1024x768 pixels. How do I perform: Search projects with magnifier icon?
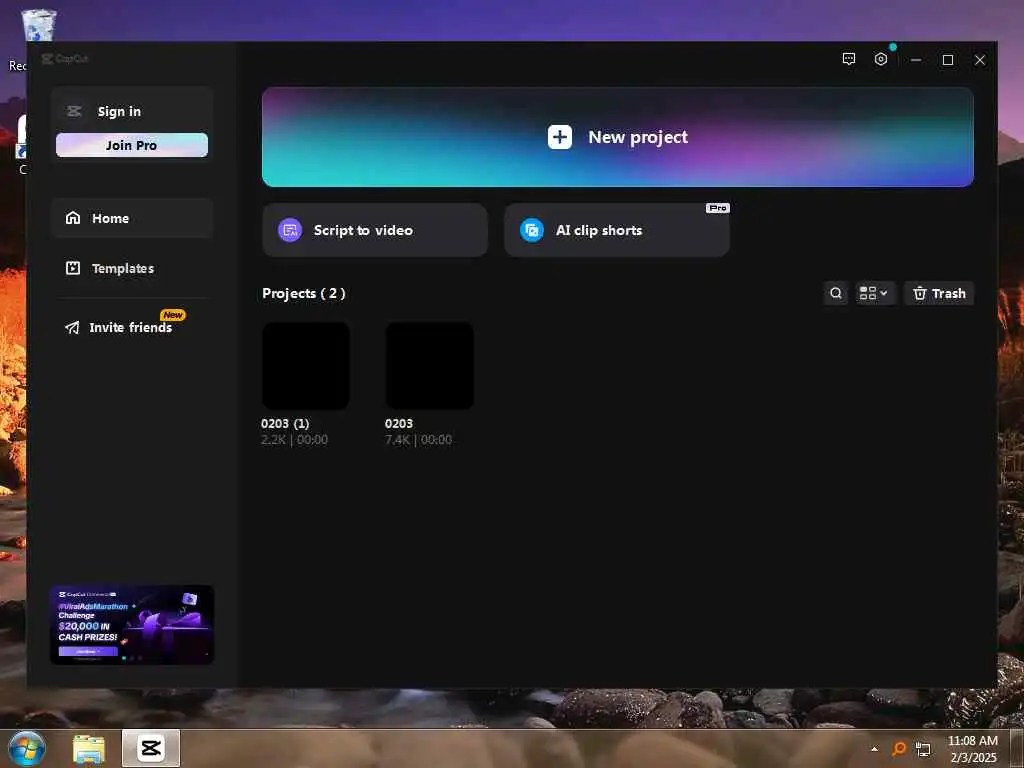coord(835,293)
